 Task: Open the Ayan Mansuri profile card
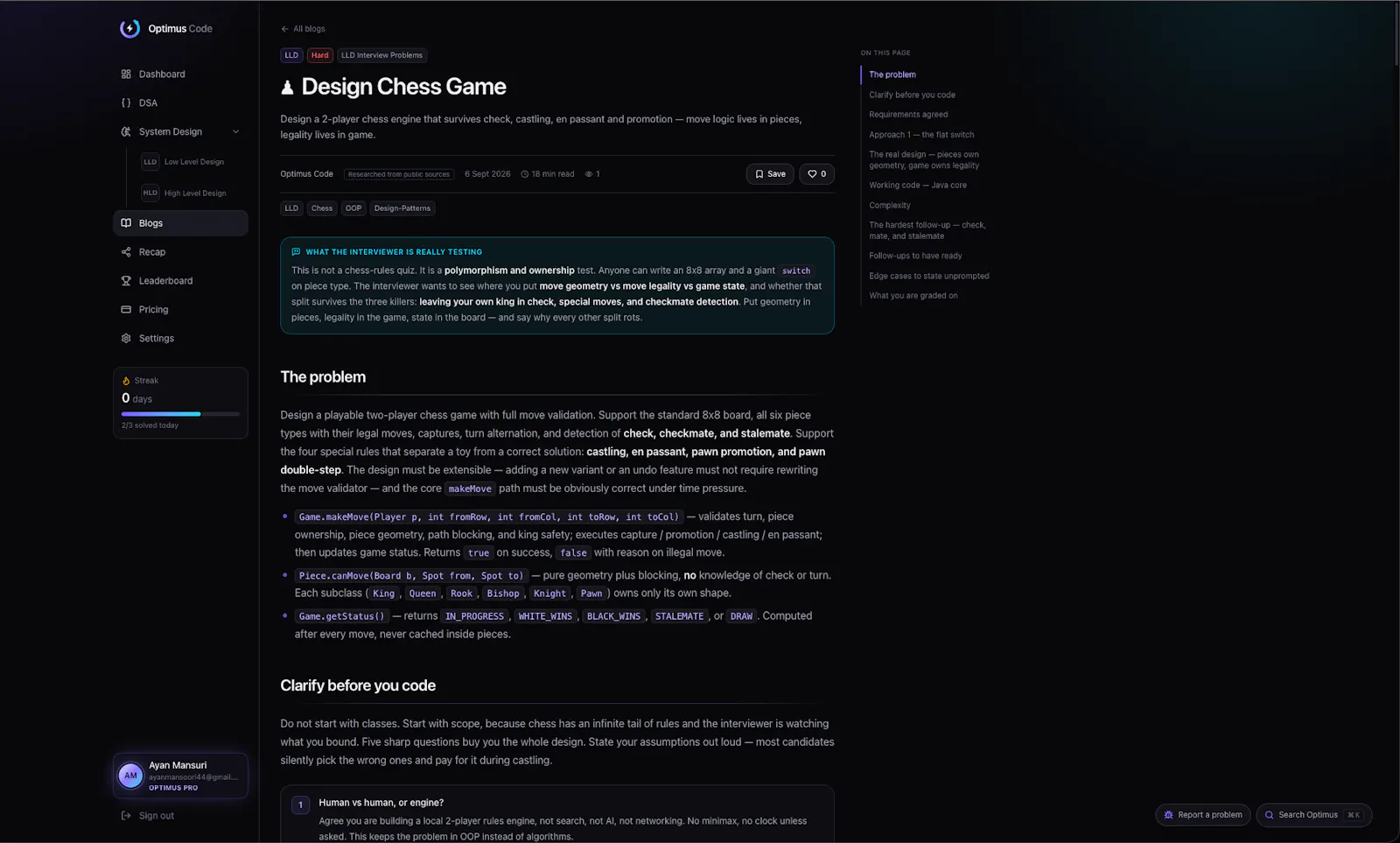click(180, 776)
